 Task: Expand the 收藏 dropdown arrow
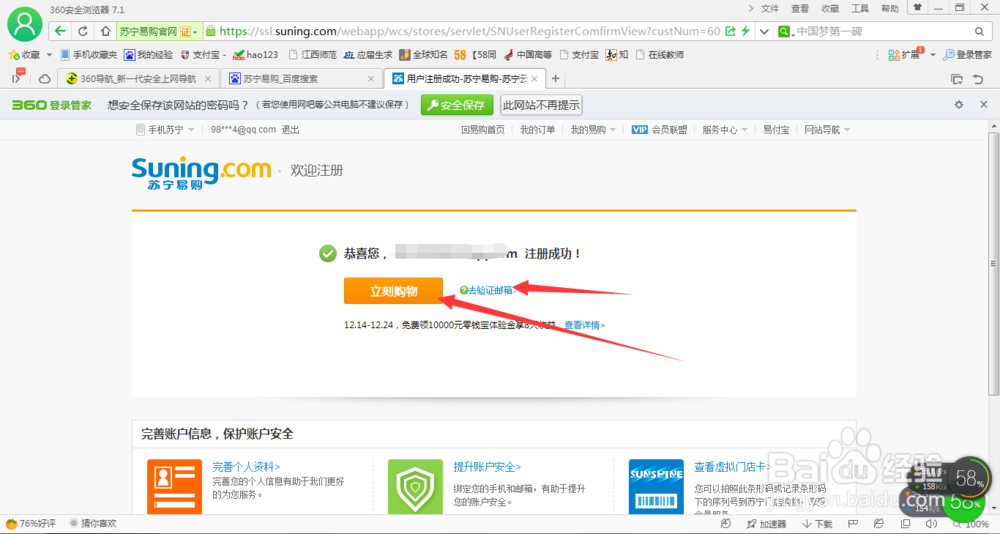pos(49,56)
